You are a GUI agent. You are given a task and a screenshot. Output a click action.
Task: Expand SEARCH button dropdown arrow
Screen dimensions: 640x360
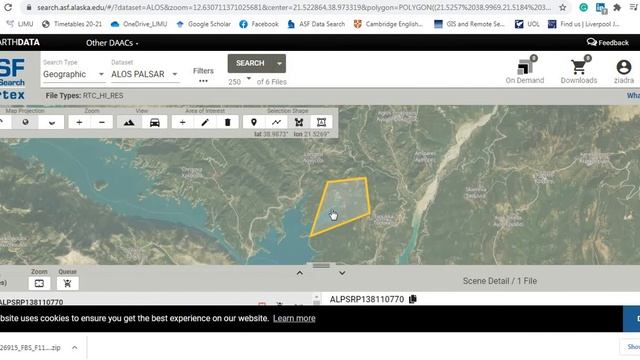pos(279,63)
